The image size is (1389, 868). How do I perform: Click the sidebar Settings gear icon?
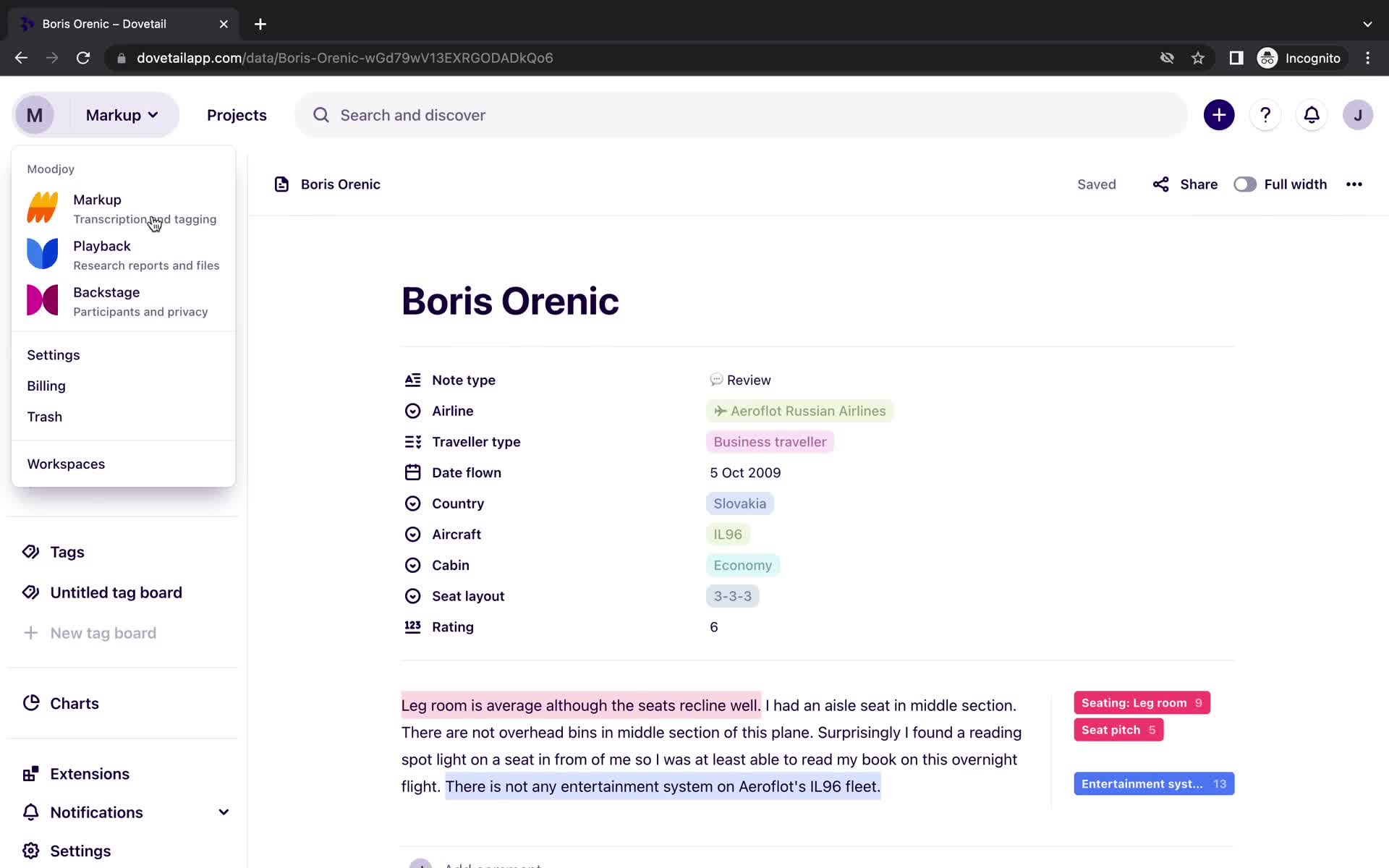point(30,851)
